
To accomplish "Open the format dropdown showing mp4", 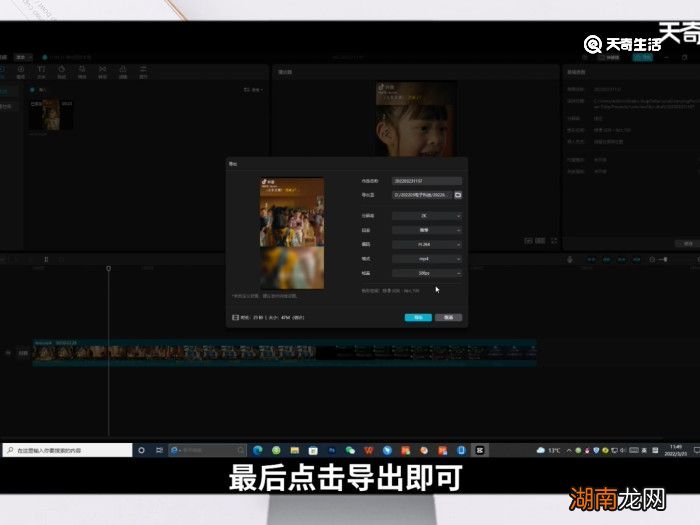I will click(x=427, y=258).
